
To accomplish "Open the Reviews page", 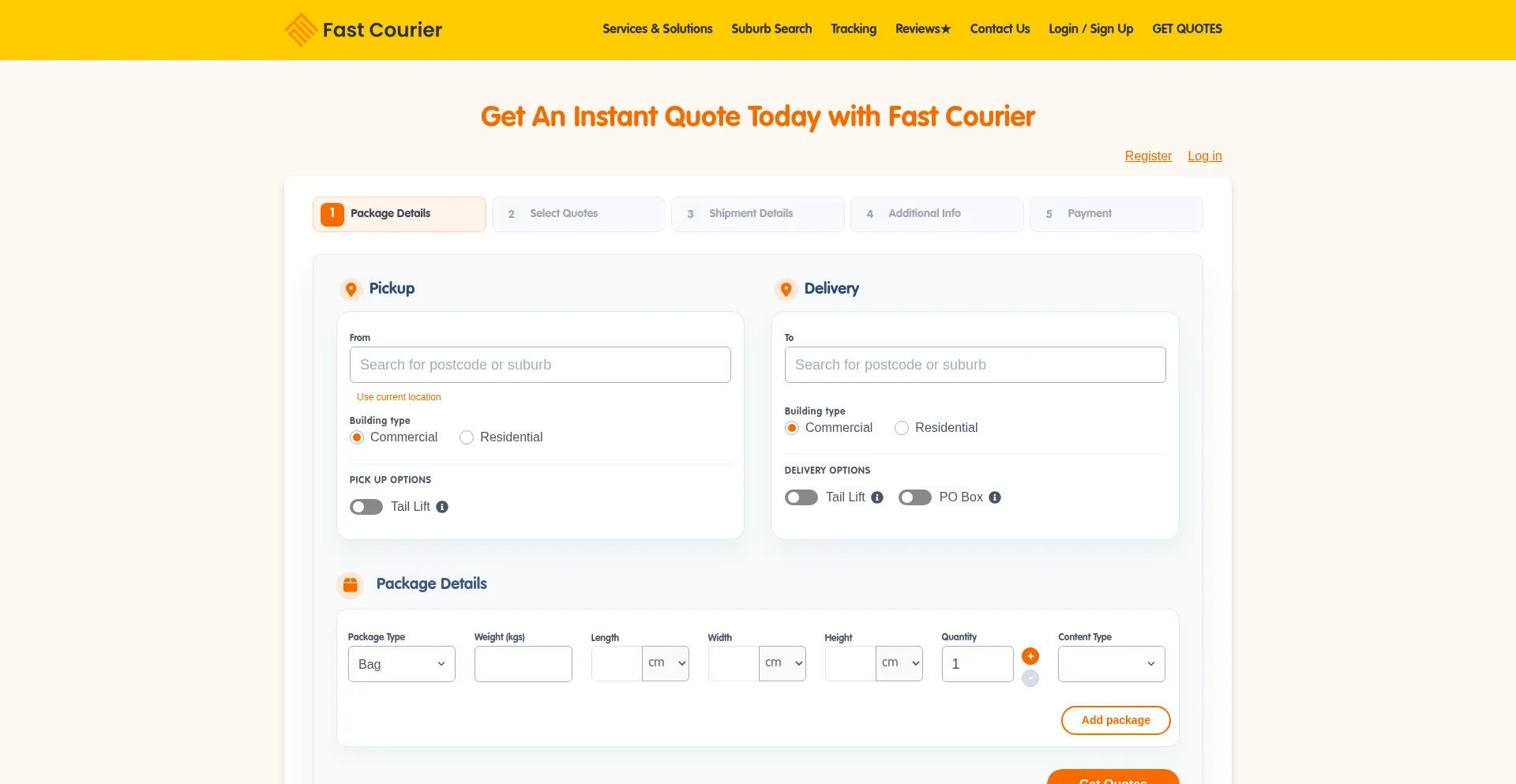I will click(923, 29).
